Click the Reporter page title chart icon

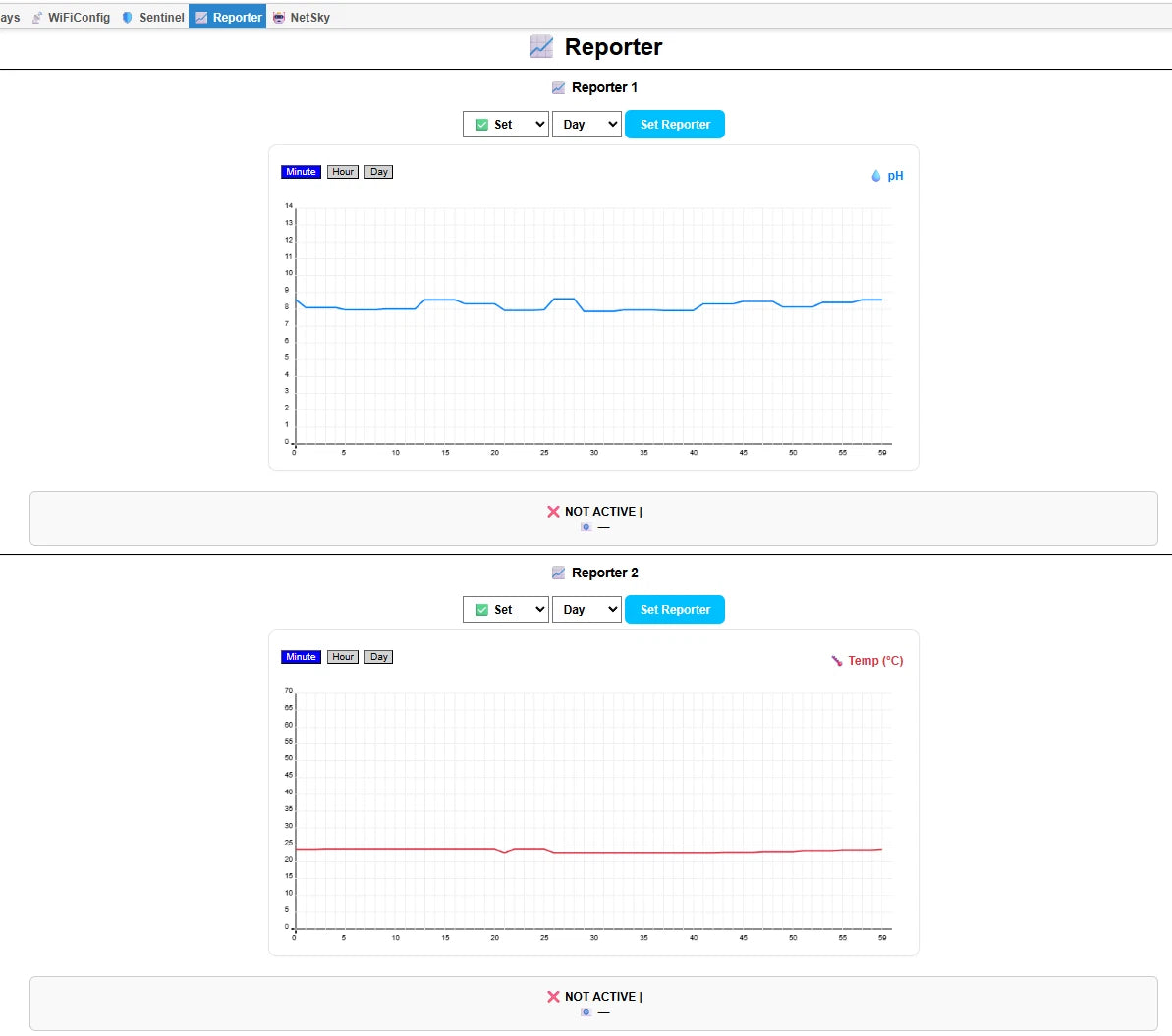point(541,47)
